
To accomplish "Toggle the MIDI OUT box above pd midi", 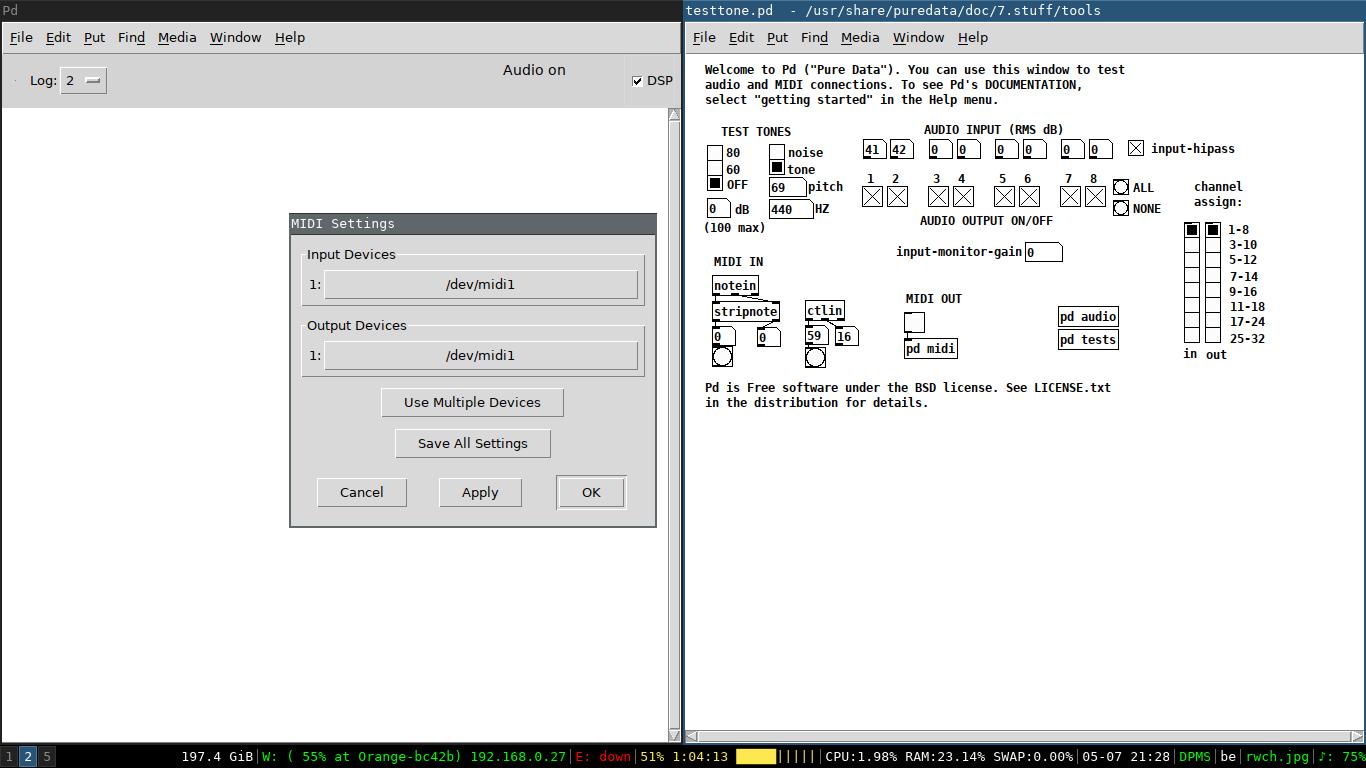I will point(914,322).
